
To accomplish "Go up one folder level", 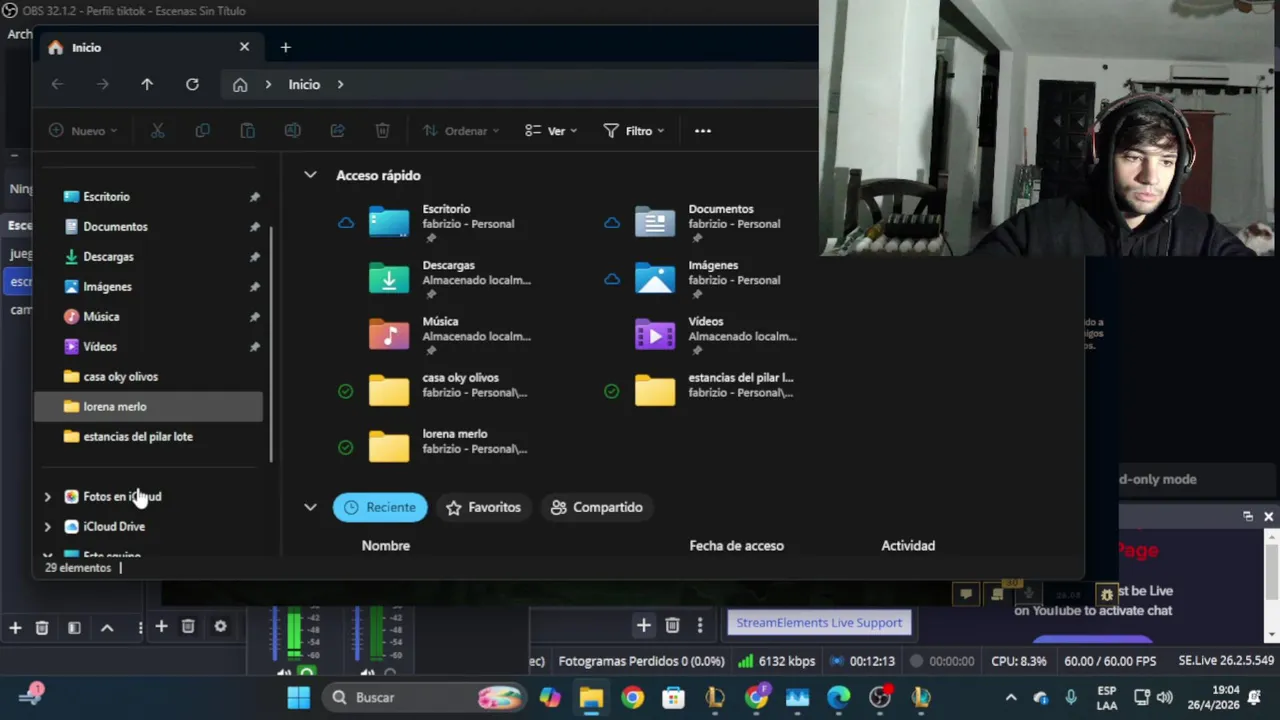I will [147, 84].
